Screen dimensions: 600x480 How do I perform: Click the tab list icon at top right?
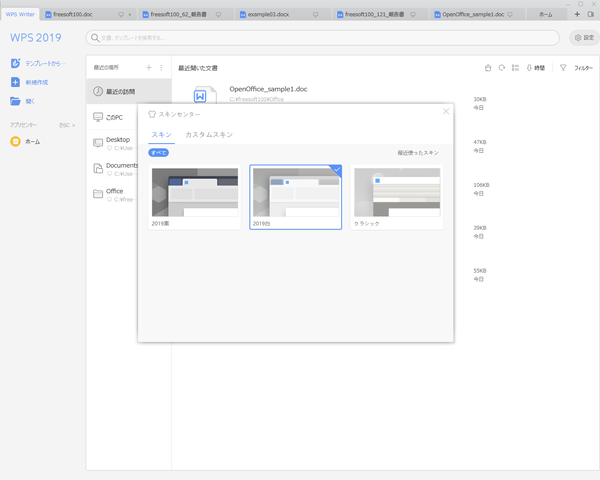tap(591, 14)
